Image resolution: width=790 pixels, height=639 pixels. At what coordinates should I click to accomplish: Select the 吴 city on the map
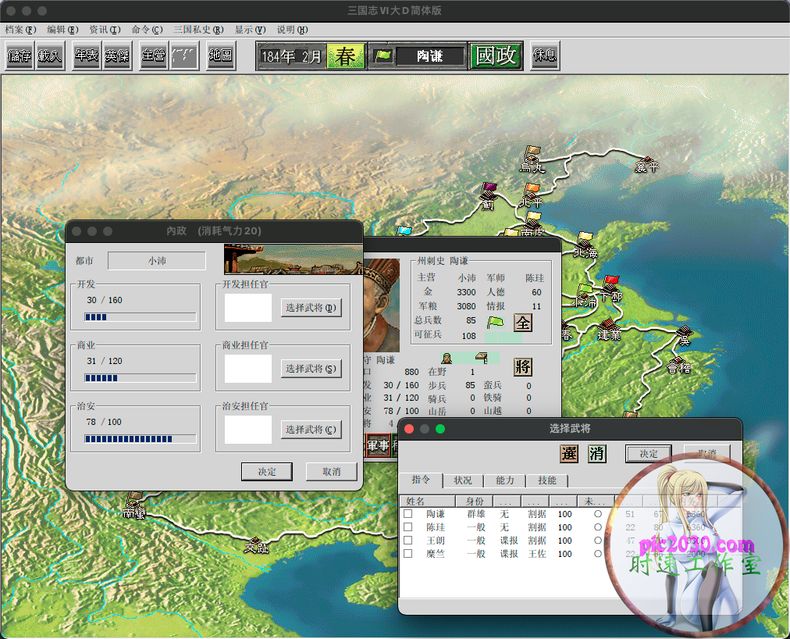(684, 335)
